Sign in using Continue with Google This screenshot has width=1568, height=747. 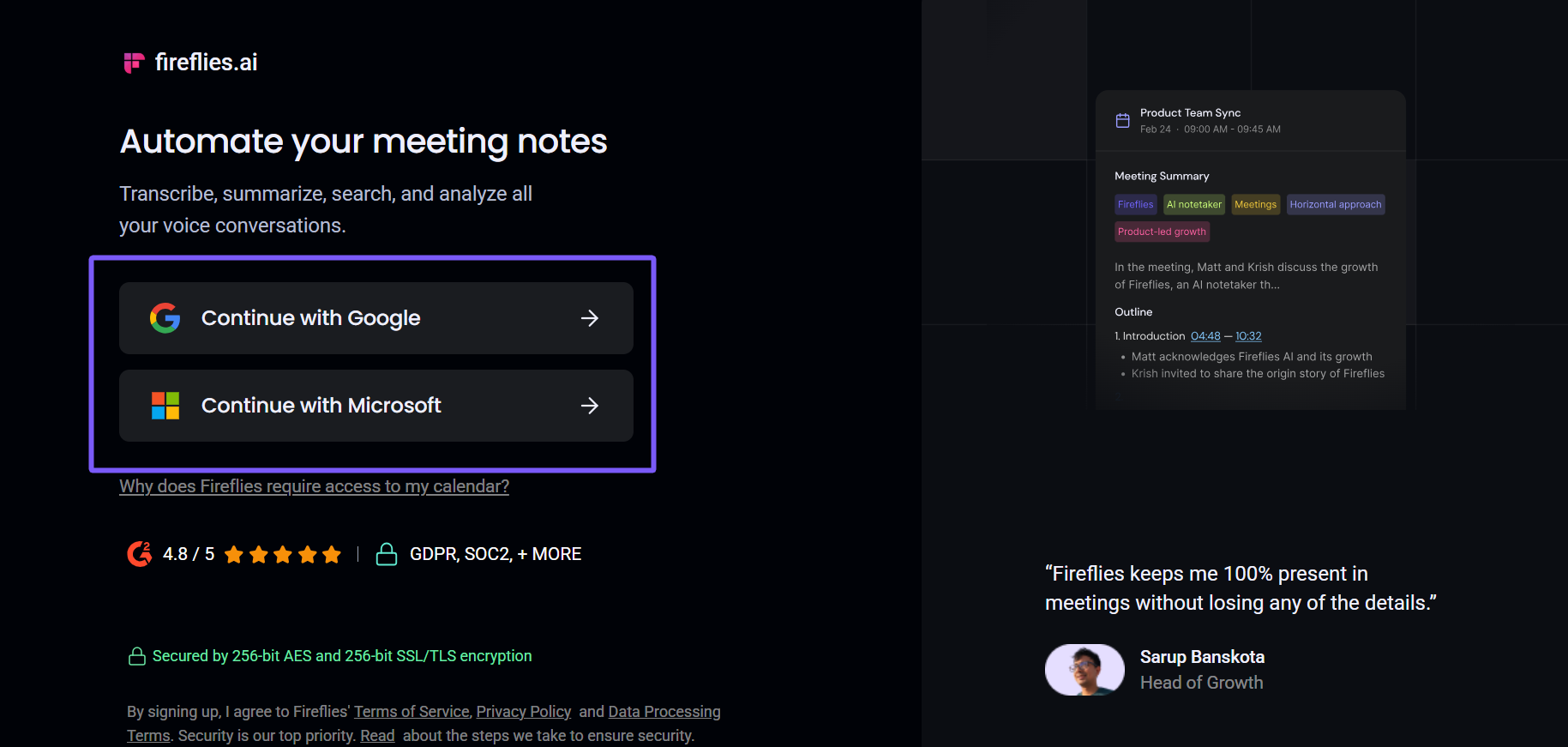click(x=375, y=318)
